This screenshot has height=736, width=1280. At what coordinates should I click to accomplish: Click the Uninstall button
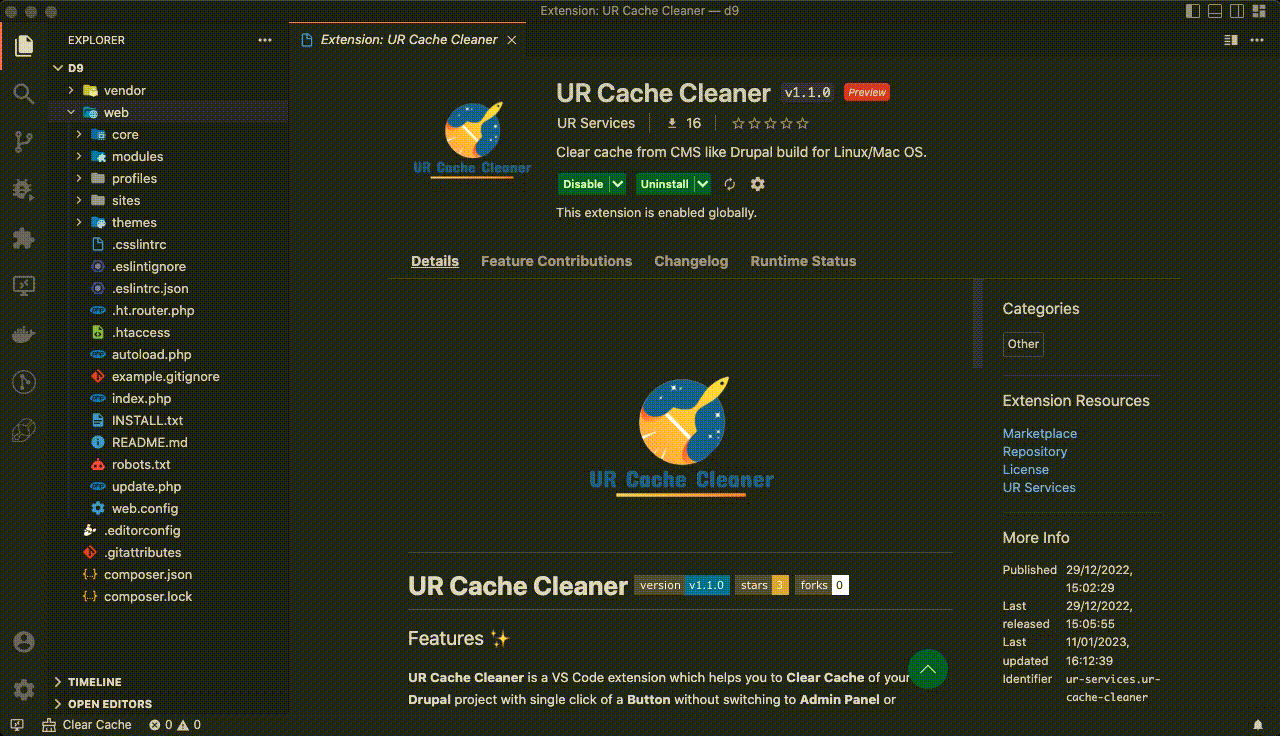[x=665, y=184]
